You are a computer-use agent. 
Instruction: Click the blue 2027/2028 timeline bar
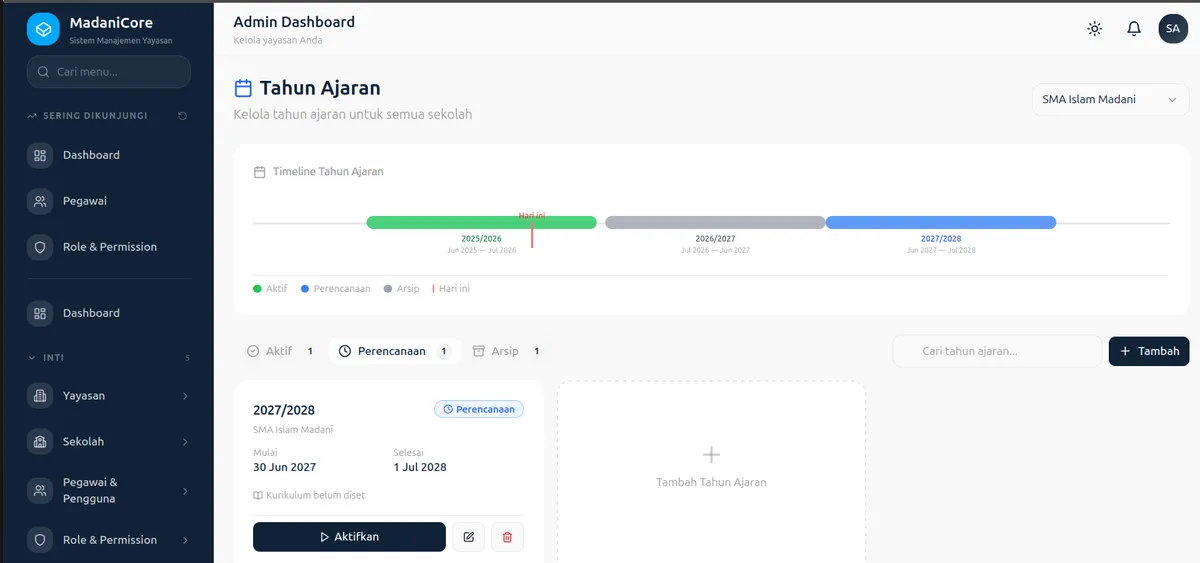point(941,222)
